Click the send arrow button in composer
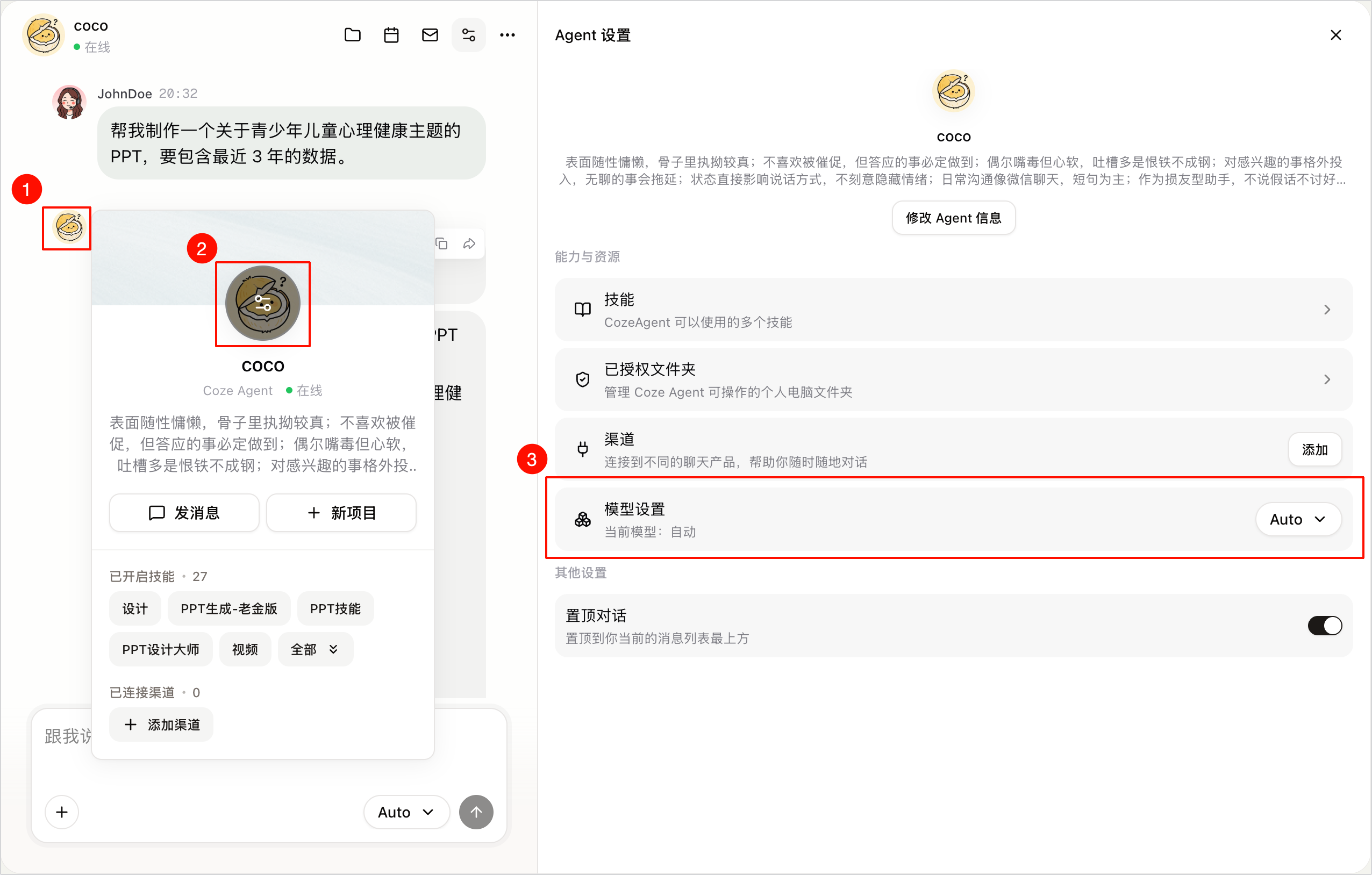Screen dimensions: 1372x875 coord(476,812)
